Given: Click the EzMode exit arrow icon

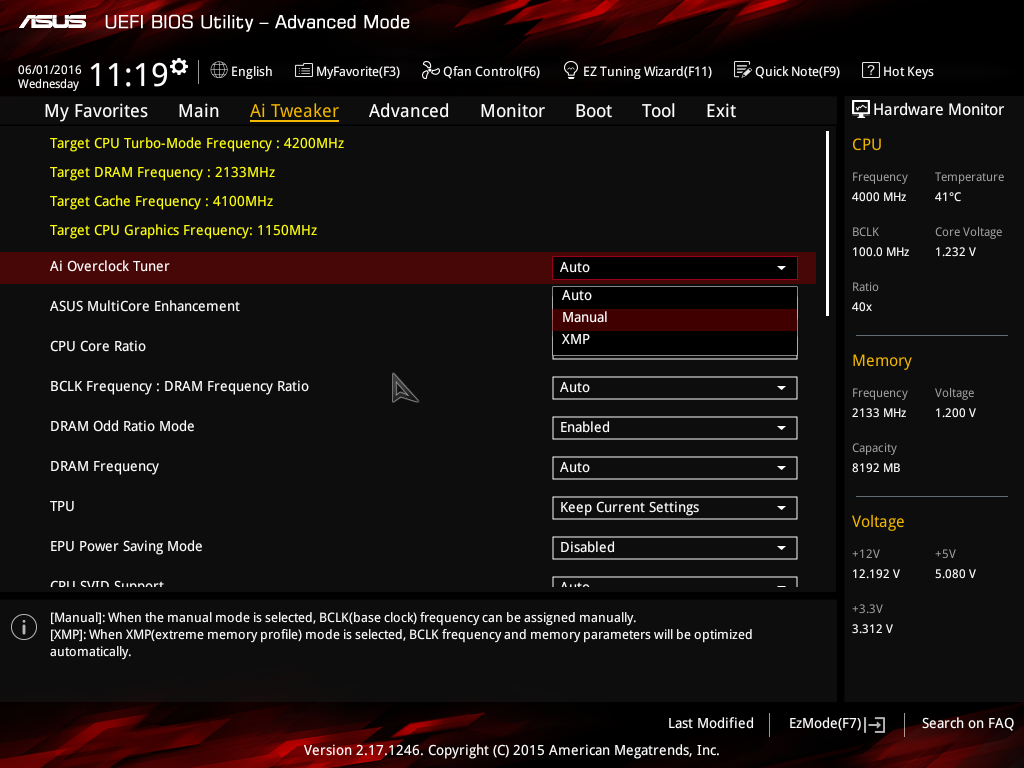Looking at the screenshot, I should click(x=875, y=724).
